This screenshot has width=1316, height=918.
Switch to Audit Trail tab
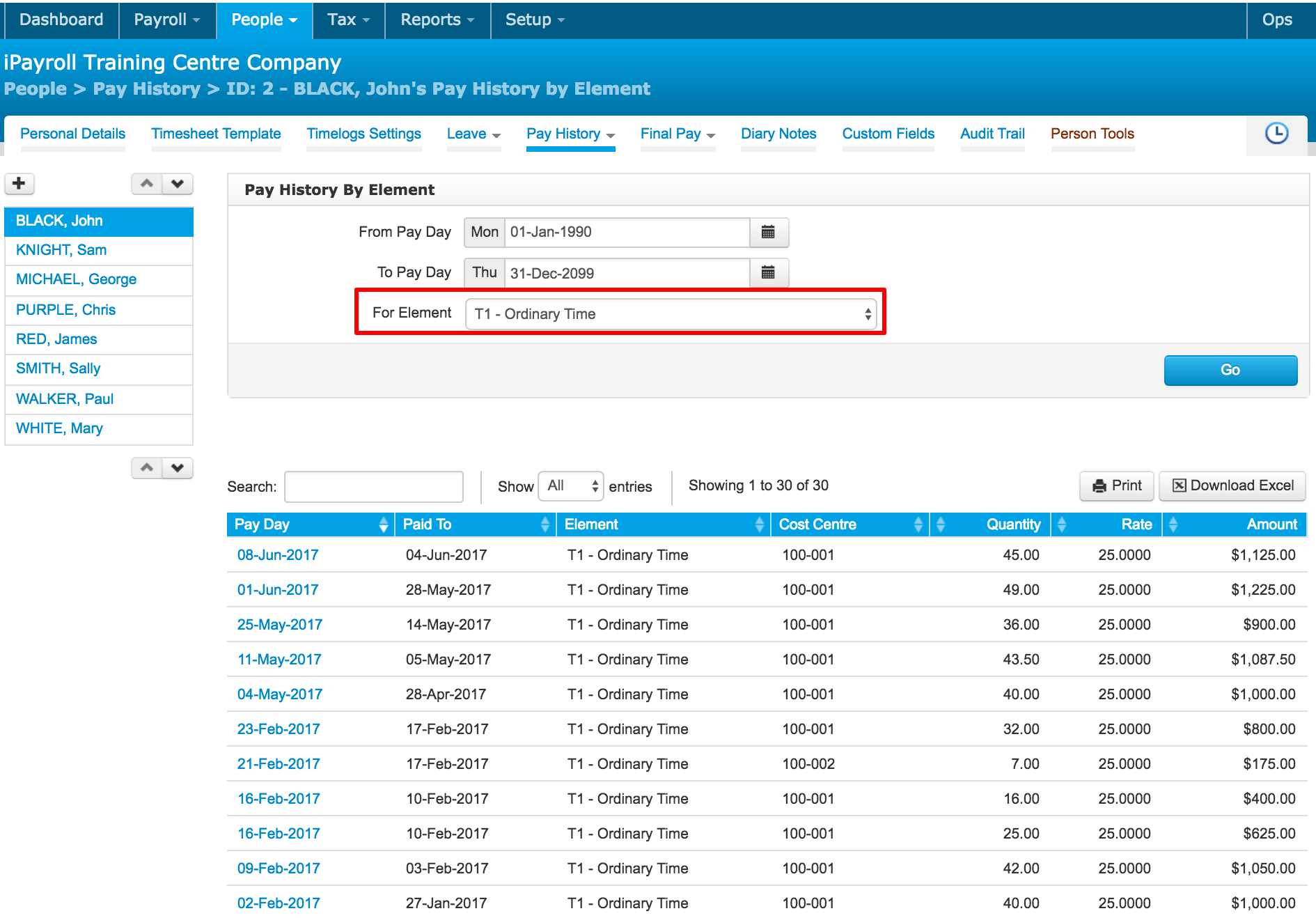tap(992, 134)
